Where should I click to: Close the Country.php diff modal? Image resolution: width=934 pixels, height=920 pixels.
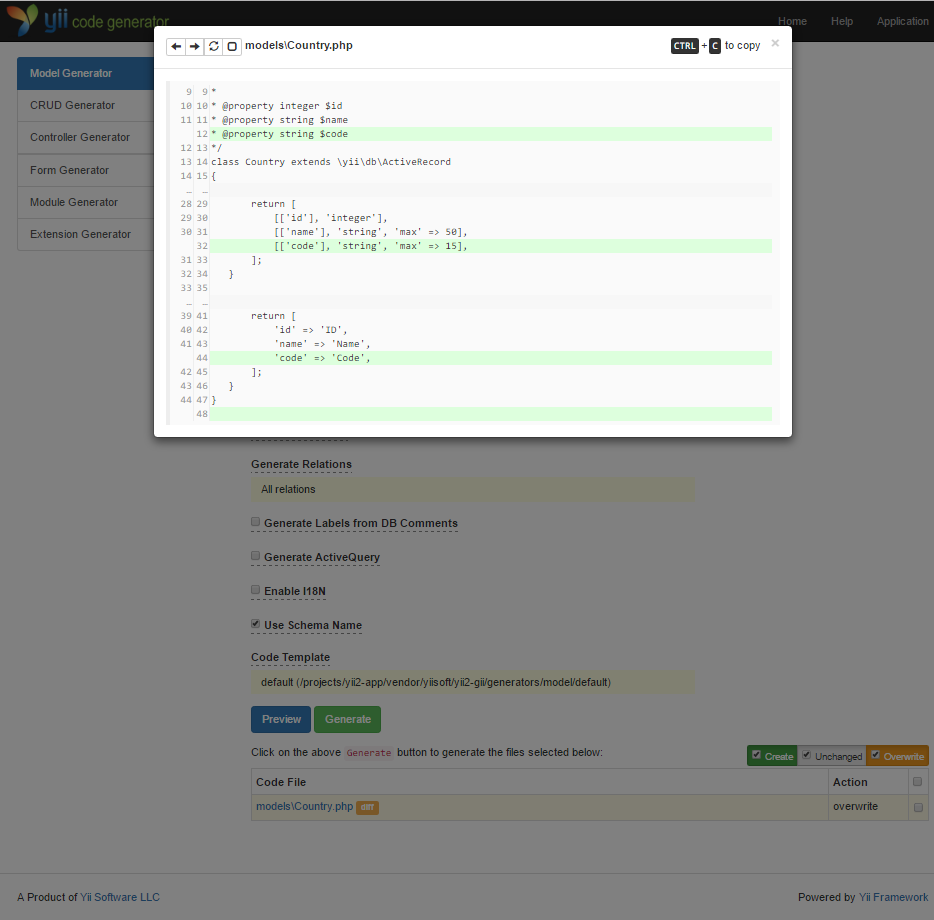(775, 43)
